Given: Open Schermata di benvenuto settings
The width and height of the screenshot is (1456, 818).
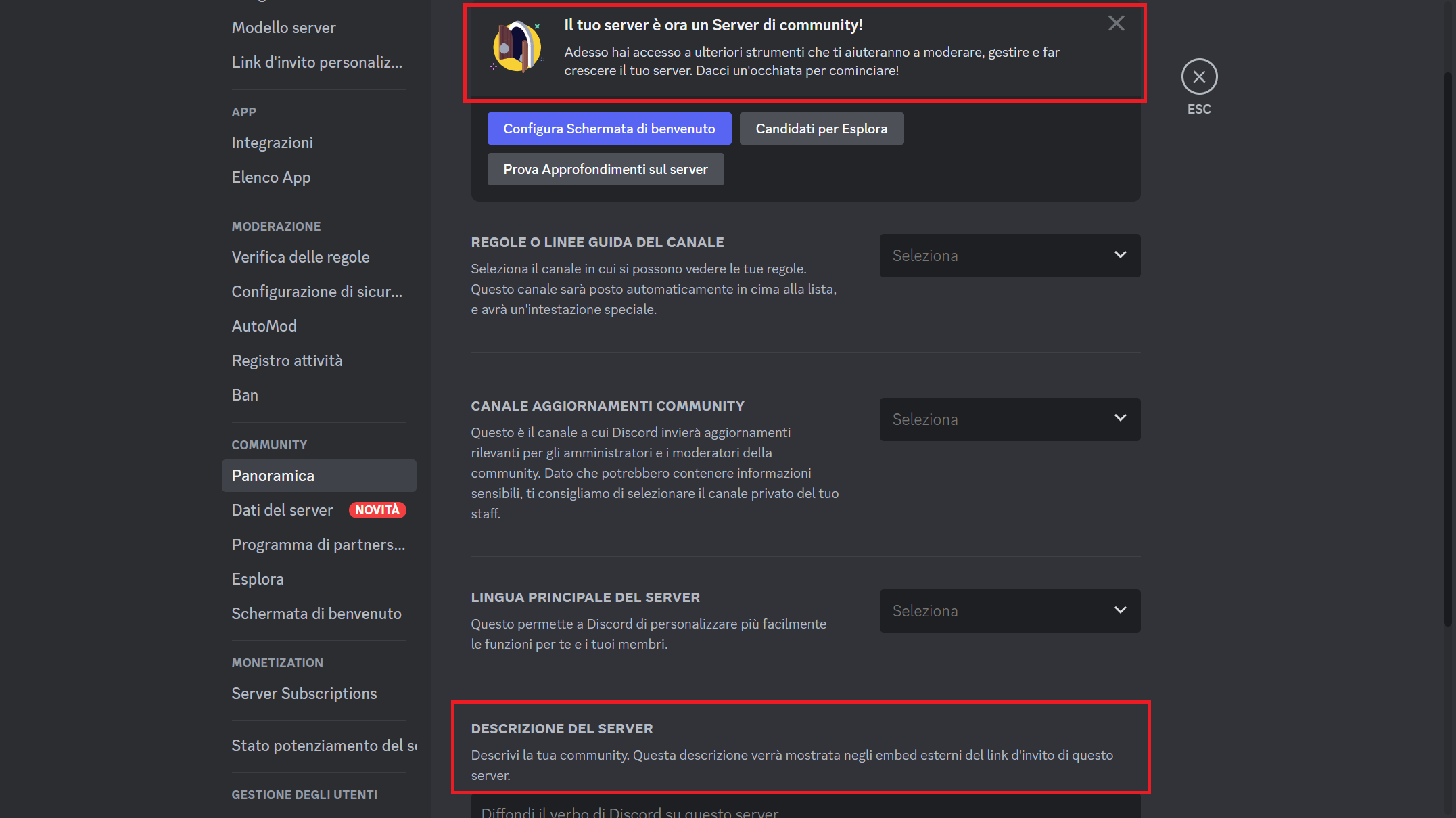Looking at the screenshot, I should click(316, 613).
